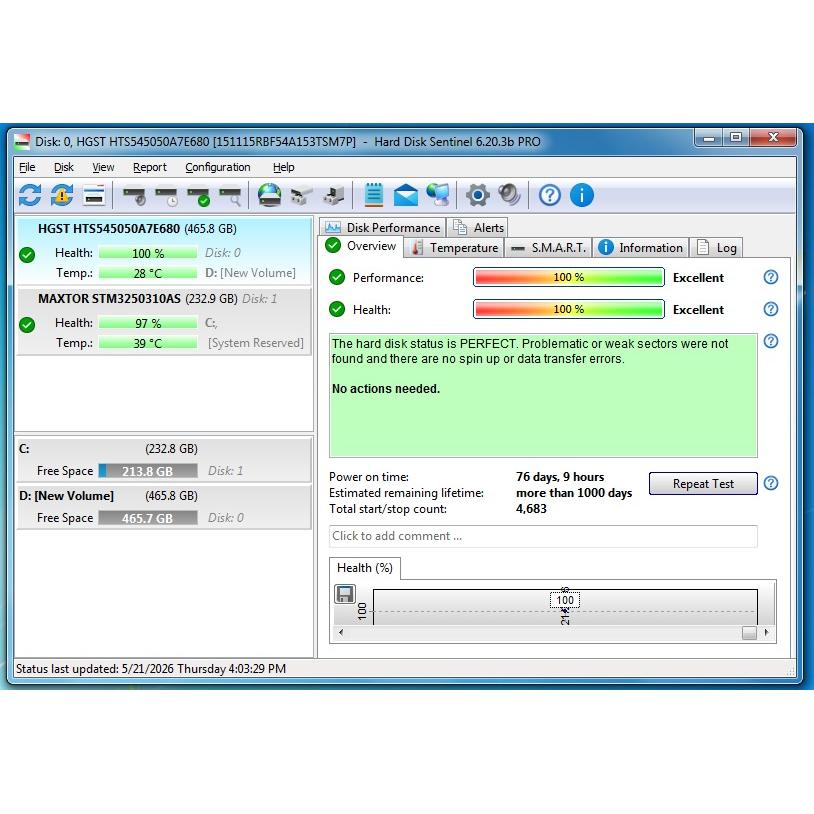814x814 pixels.
Task: Open the Configuration menu
Action: coord(218,167)
